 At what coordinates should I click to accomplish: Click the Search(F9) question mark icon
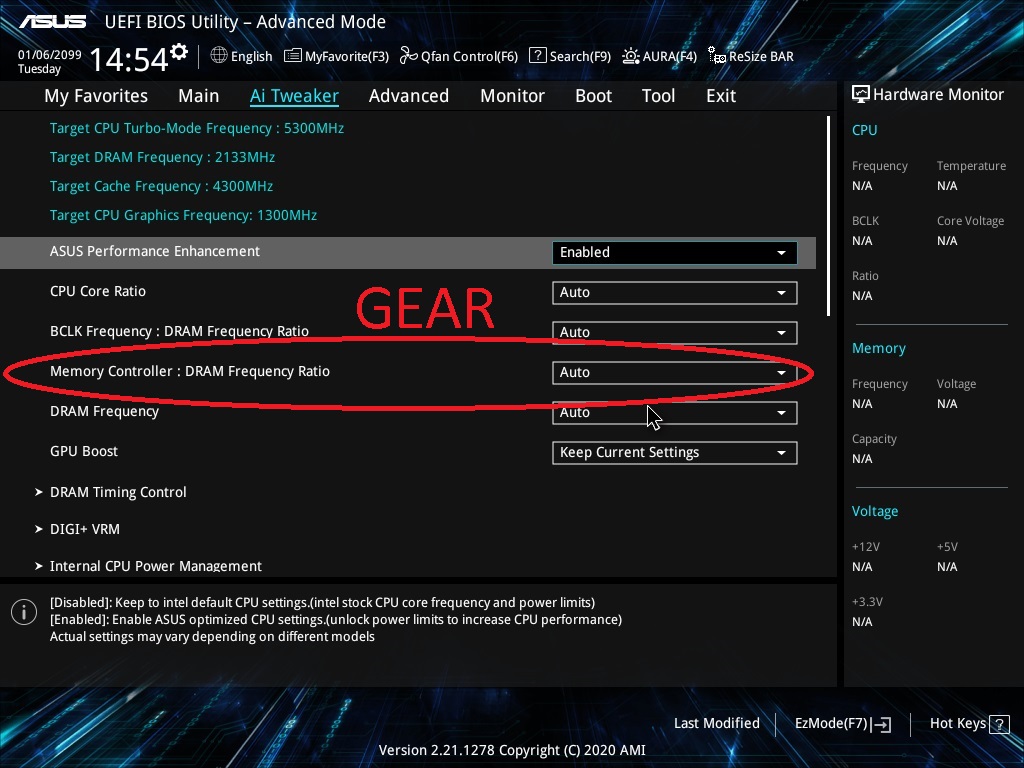537,55
